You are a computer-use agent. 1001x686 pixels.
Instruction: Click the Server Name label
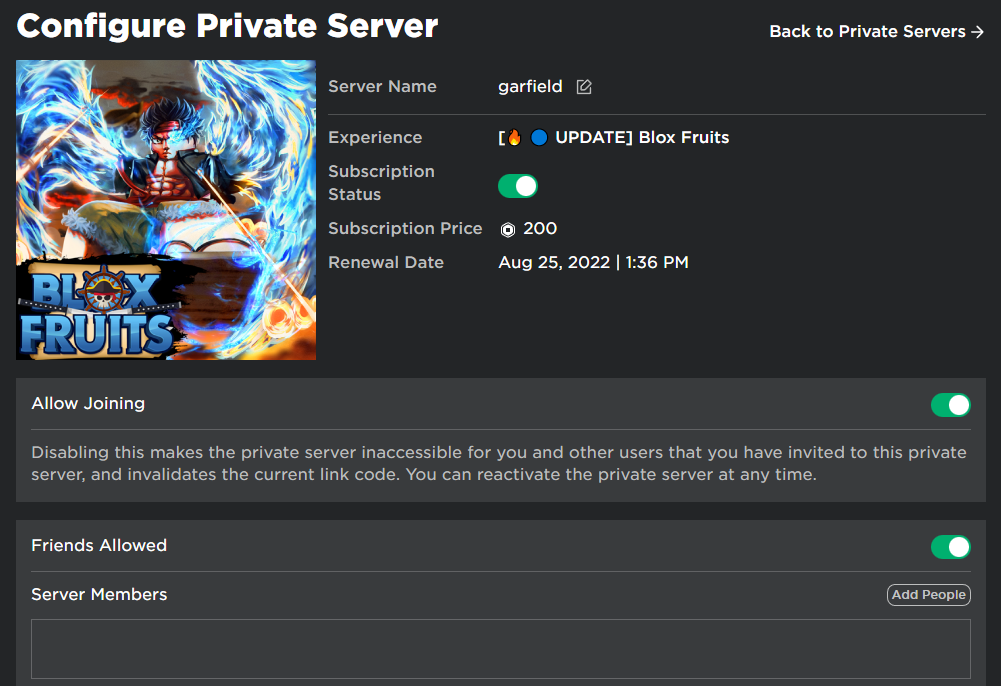[x=382, y=86]
